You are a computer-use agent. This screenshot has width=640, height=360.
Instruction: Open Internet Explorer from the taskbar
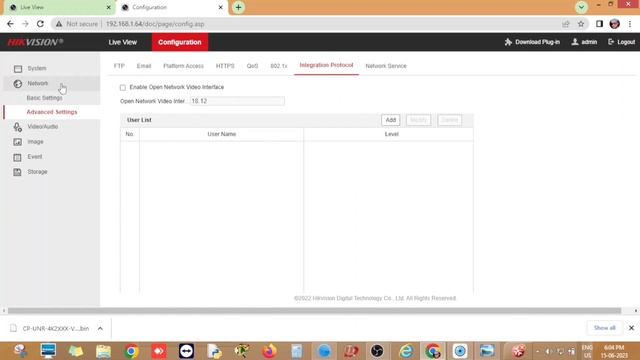click(406, 351)
